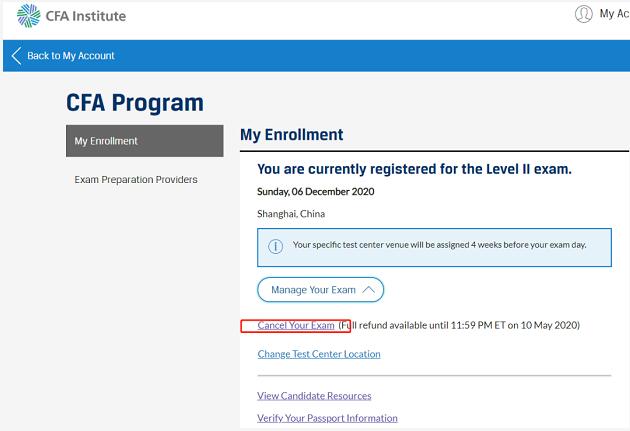Click the CFA Institute starburst logo
The width and height of the screenshot is (630, 431).
point(28,16)
